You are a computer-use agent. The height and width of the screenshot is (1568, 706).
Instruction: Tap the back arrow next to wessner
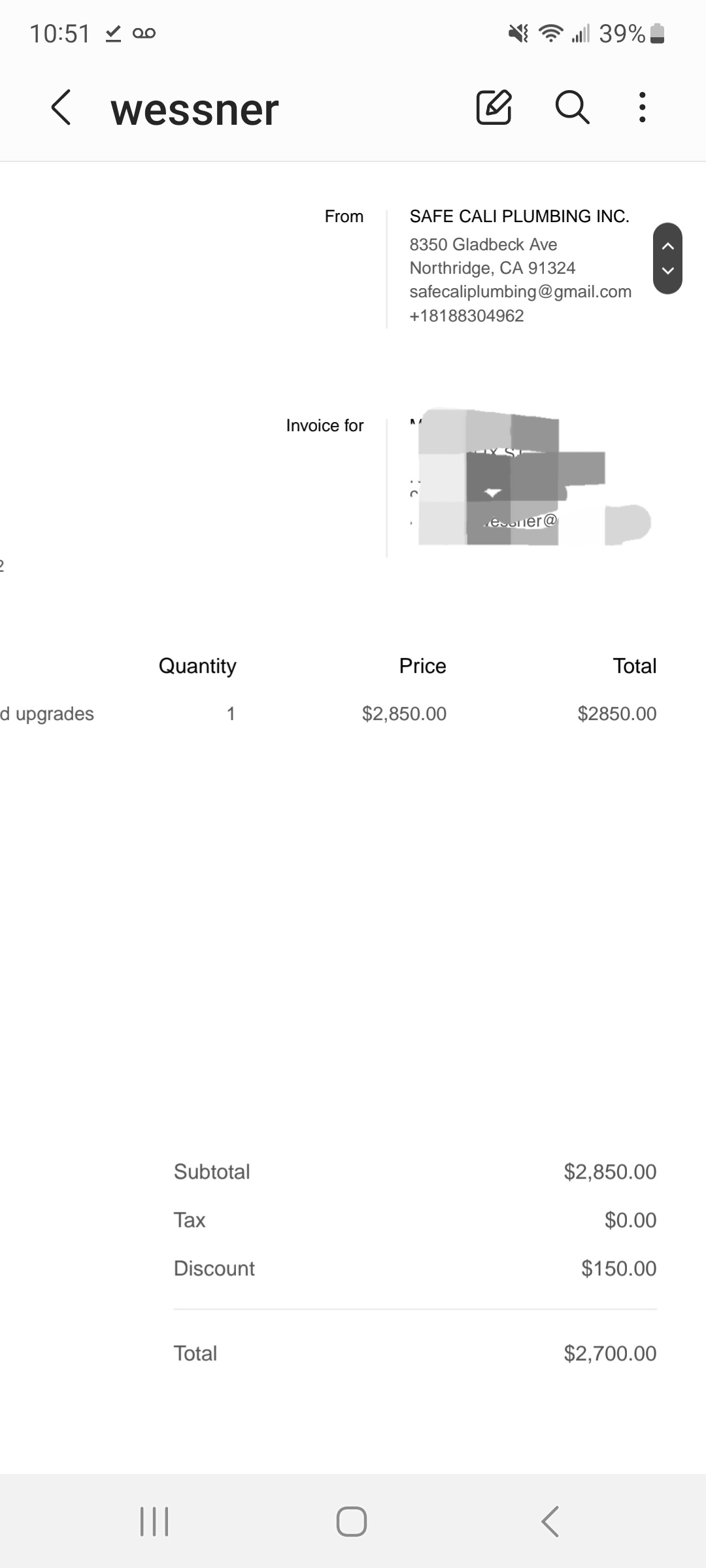coord(61,108)
